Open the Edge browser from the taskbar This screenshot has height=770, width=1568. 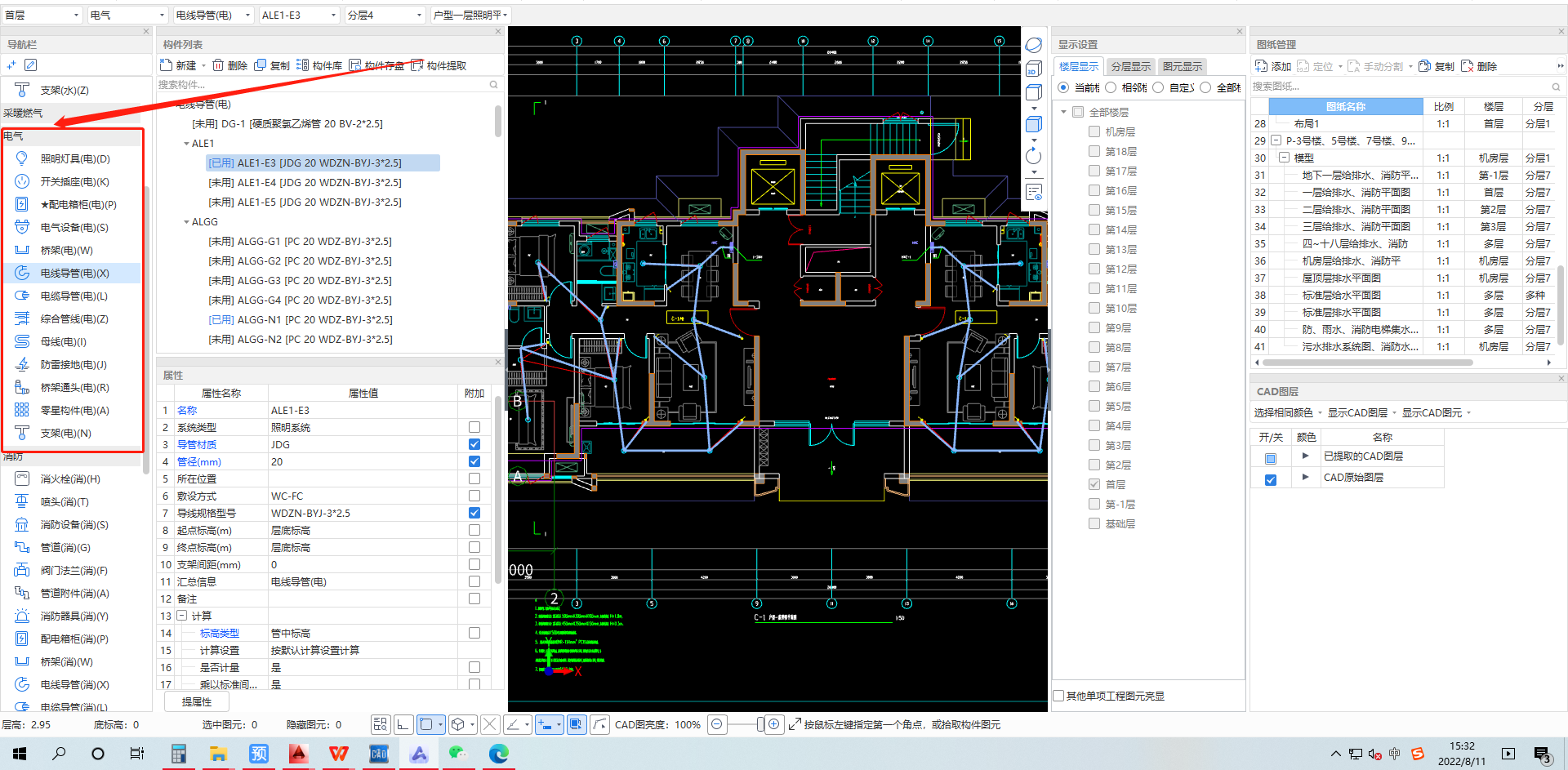tap(498, 753)
